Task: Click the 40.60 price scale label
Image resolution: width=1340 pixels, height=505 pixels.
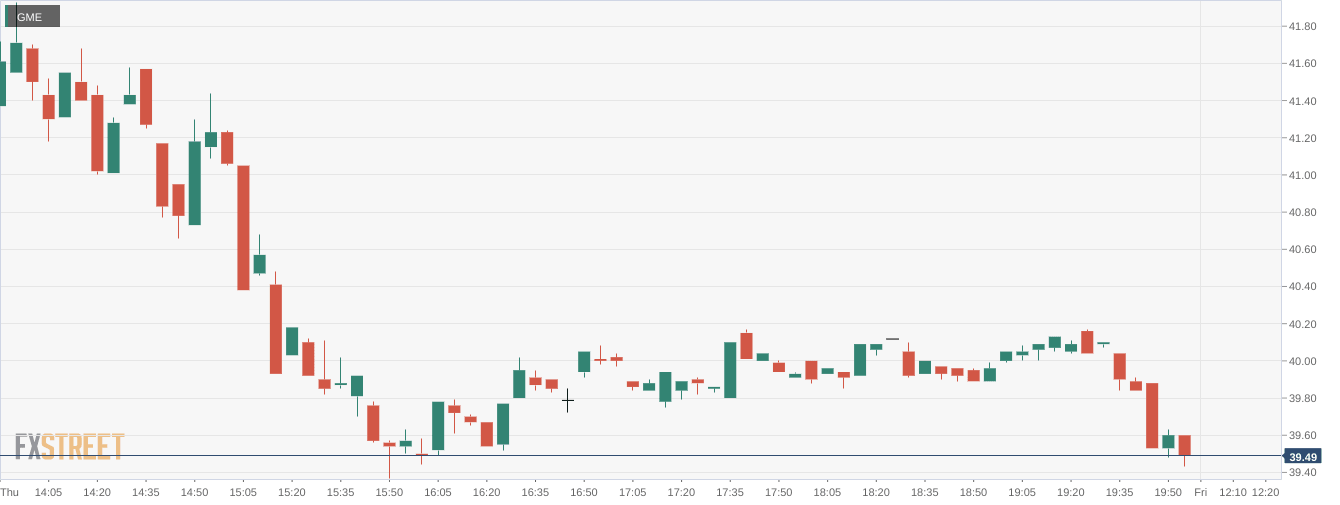Action: 1302,250
